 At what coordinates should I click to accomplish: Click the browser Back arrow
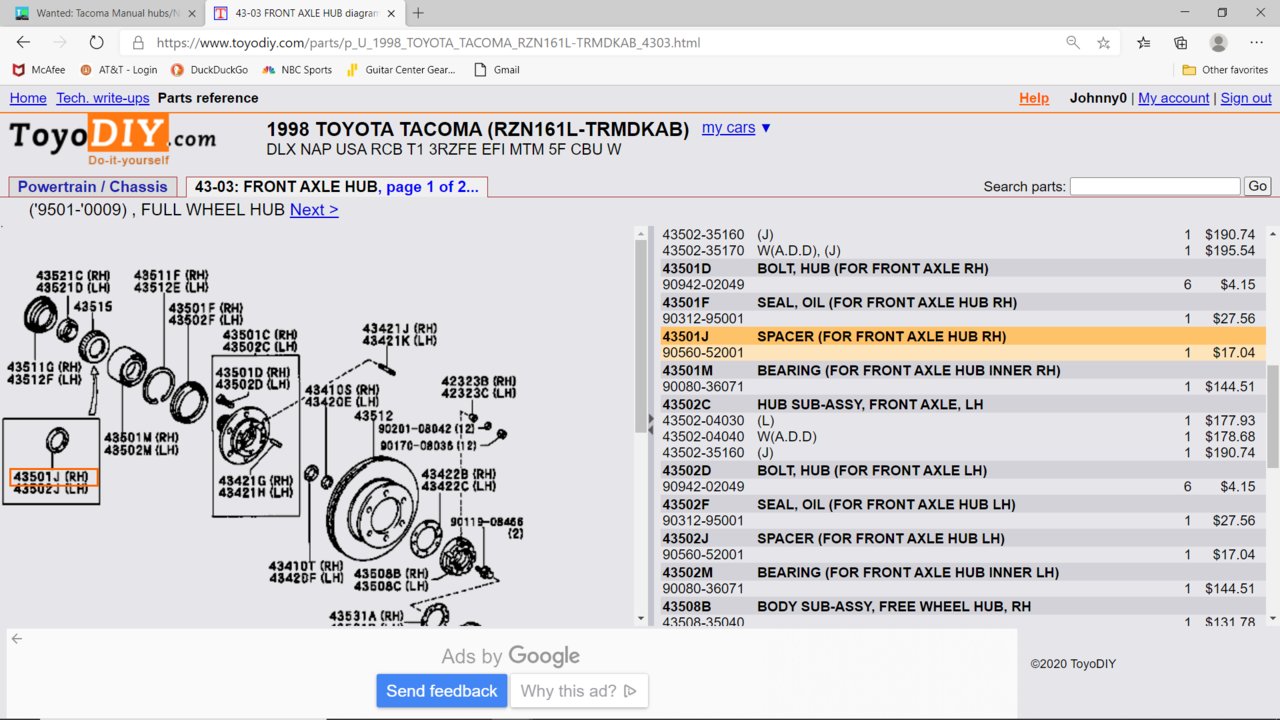pos(23,43)
